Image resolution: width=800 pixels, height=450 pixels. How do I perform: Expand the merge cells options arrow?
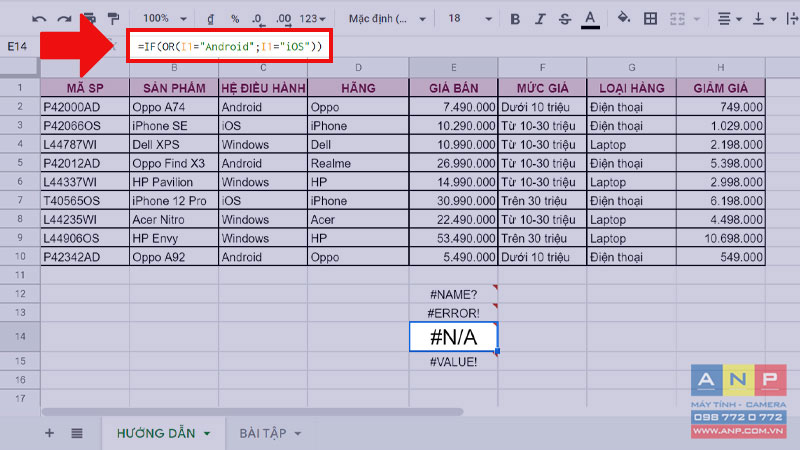pos(697,19)
